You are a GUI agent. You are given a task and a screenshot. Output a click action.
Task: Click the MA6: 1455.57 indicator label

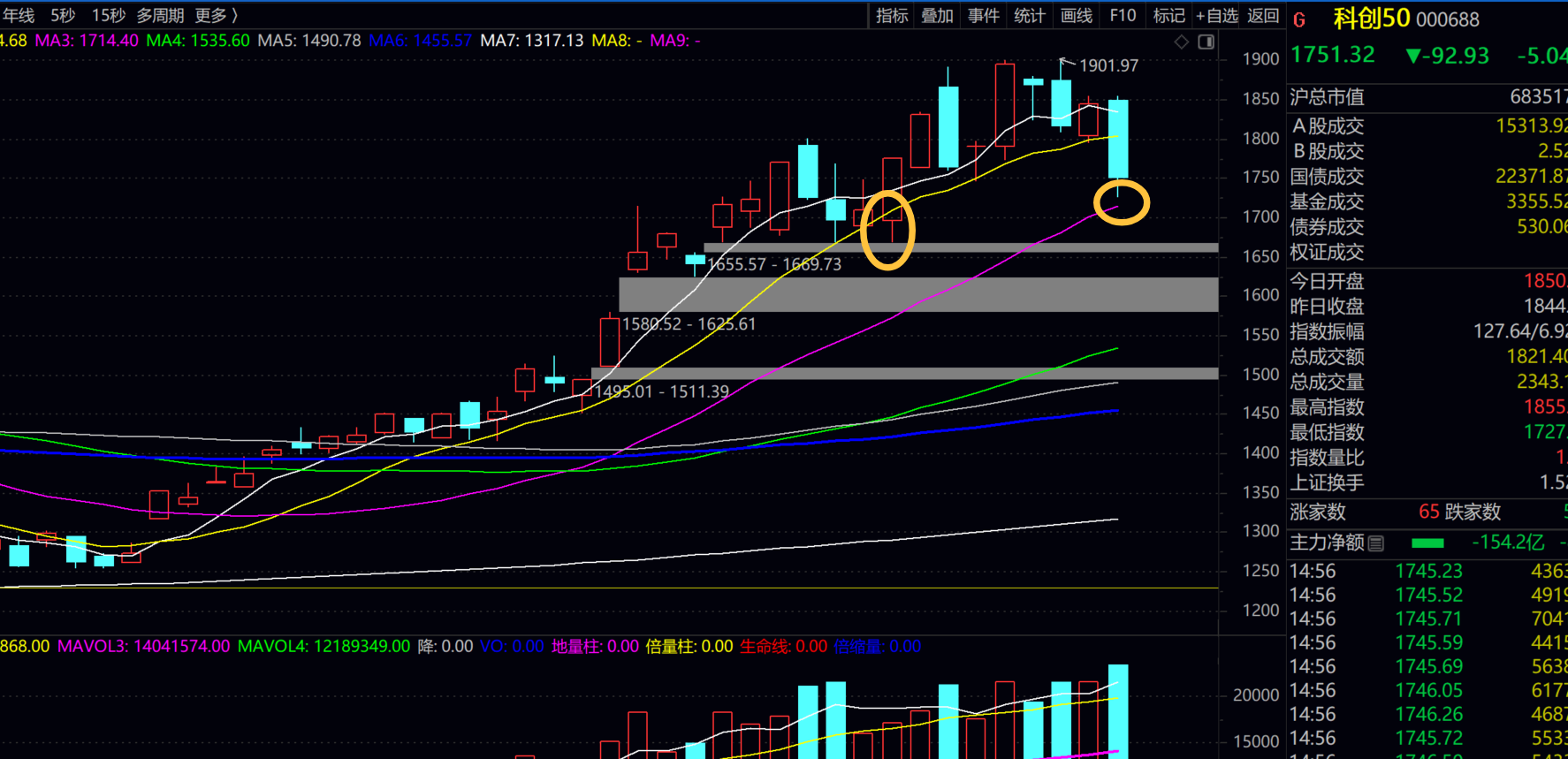[421, 41]
